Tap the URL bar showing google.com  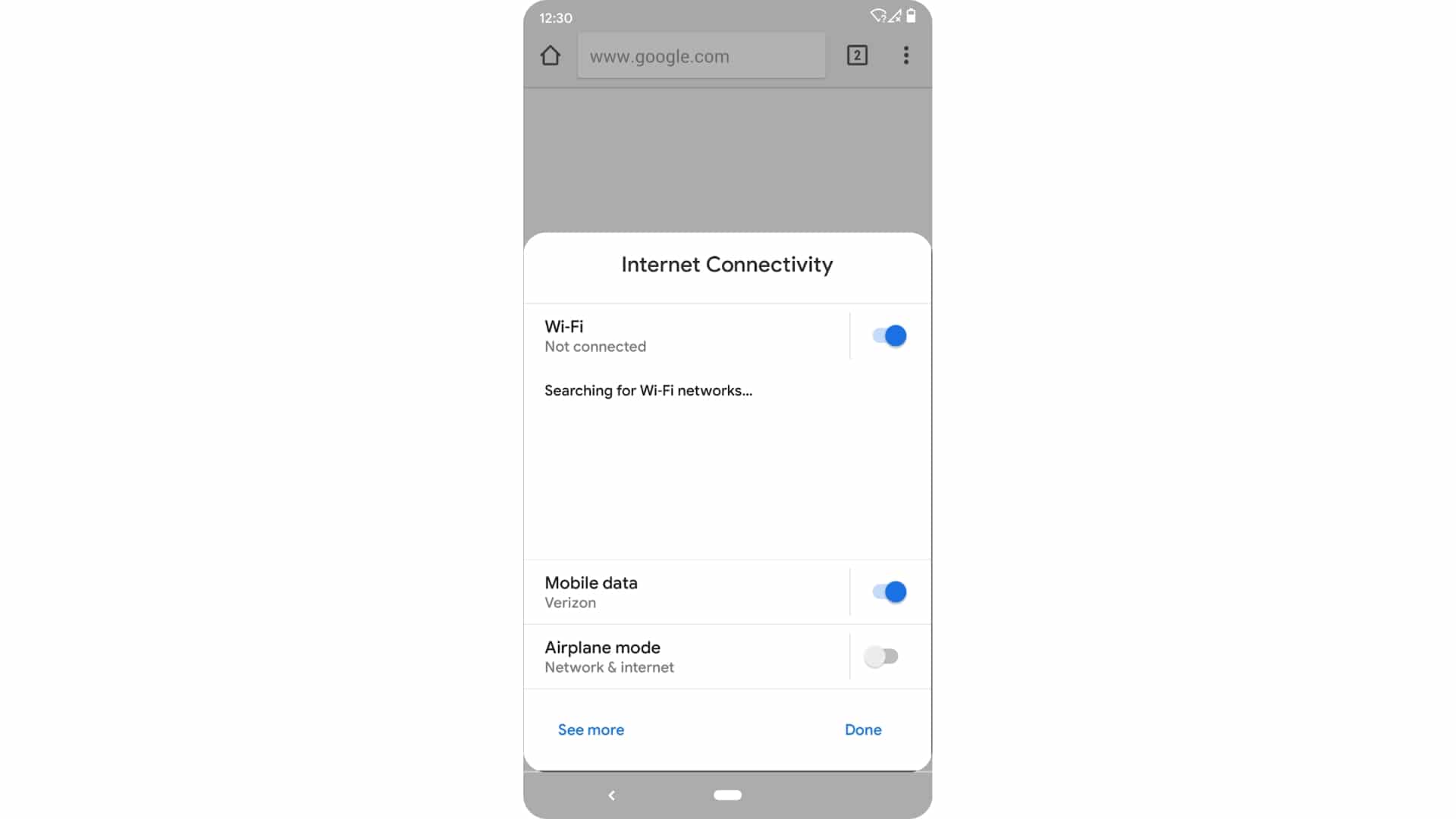click(x=701, y=56)
